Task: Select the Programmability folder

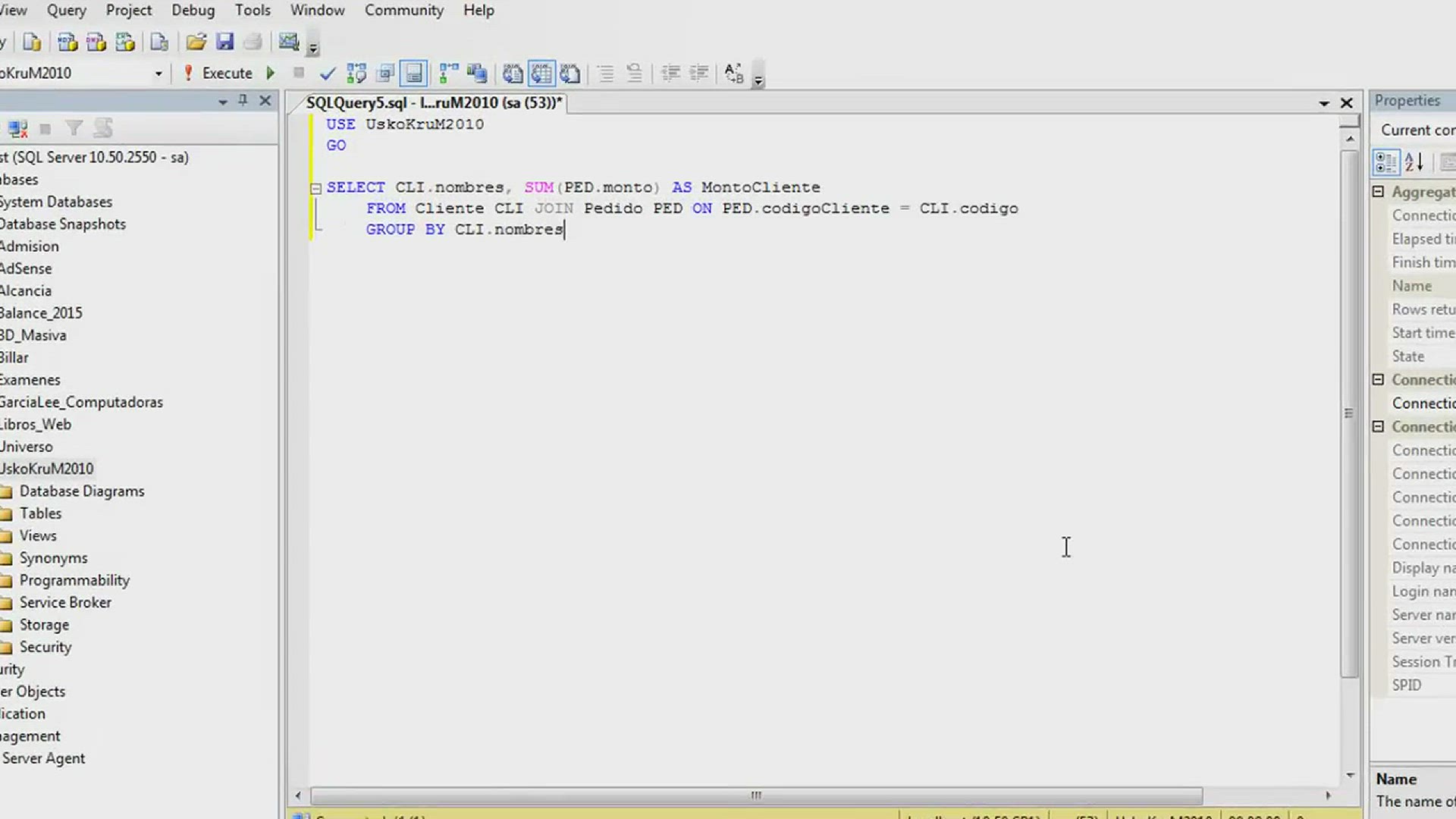Action: click(74, 580)
